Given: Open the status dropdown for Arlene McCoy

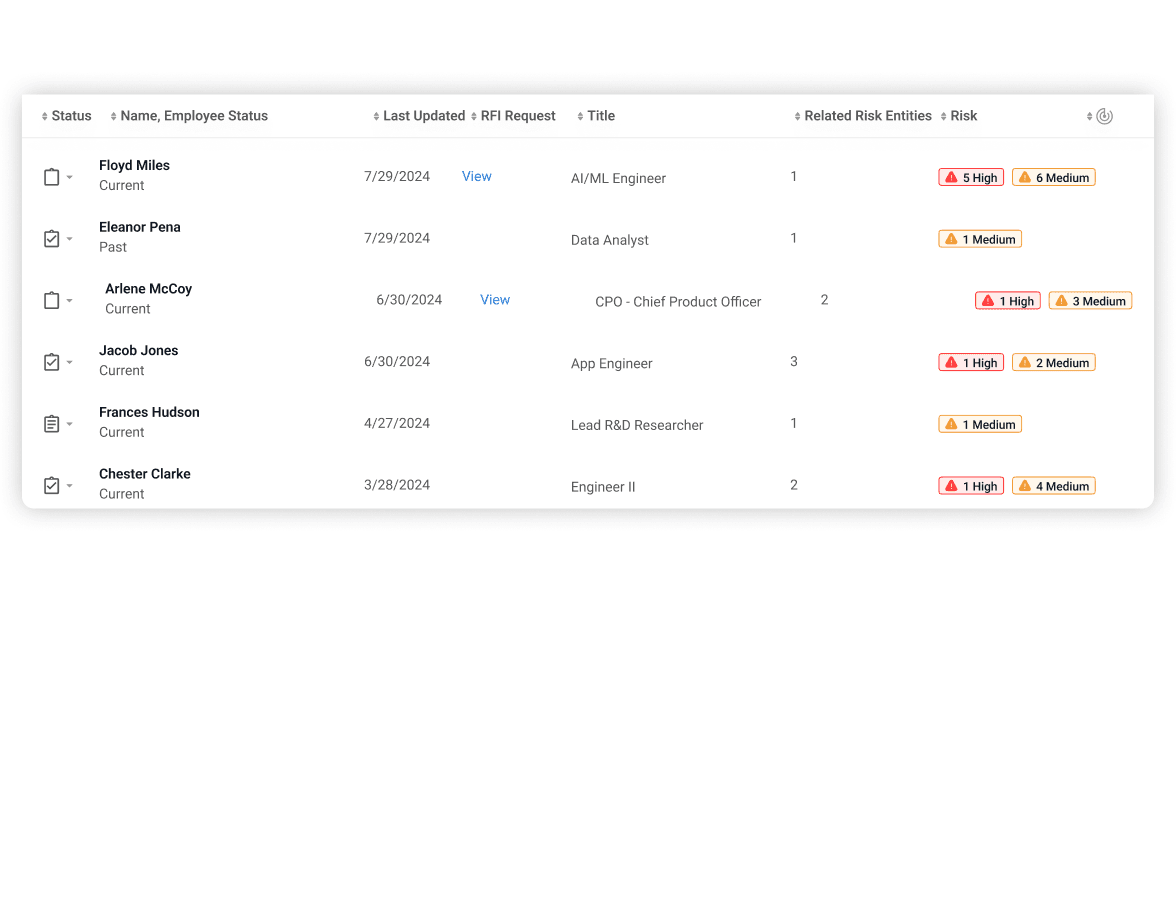Looking at the screenshot, I should click(70, 301).
